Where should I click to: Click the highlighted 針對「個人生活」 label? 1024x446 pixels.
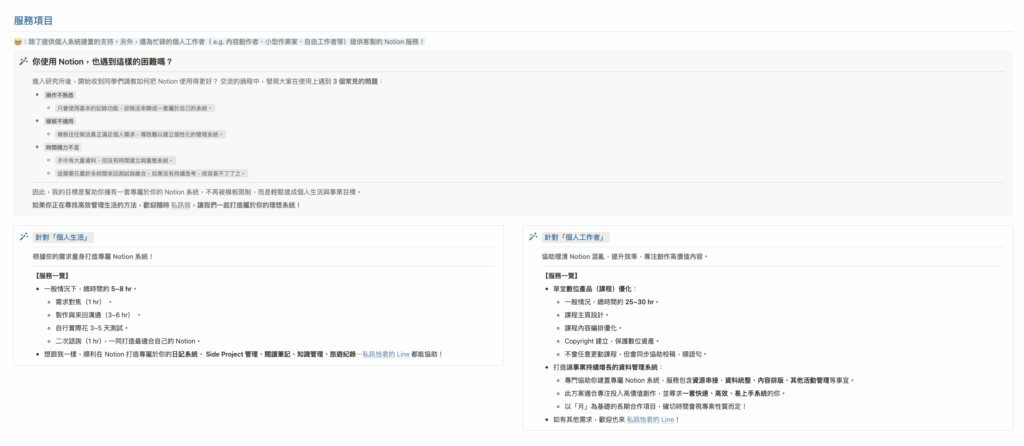[64, 237]
